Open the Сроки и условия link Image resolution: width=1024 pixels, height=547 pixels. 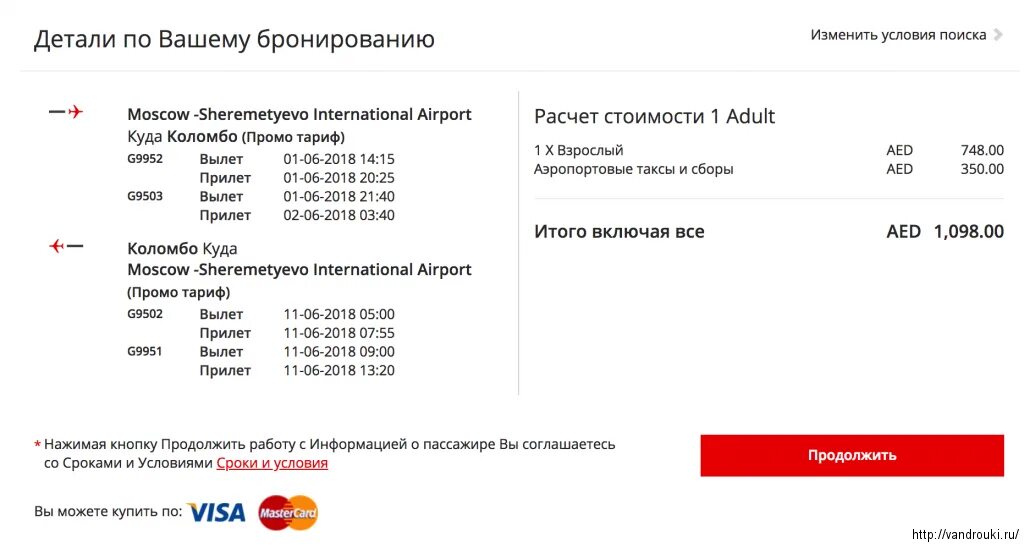click(x=272, y=463)
